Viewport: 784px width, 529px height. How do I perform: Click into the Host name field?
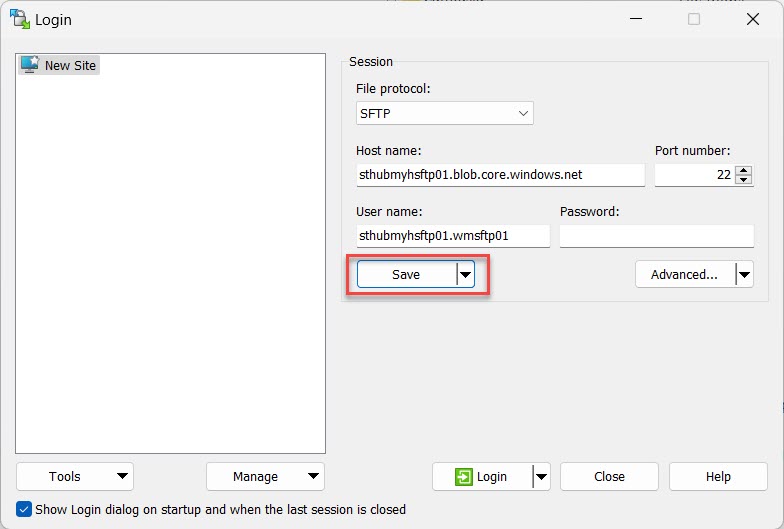point(500,175)
